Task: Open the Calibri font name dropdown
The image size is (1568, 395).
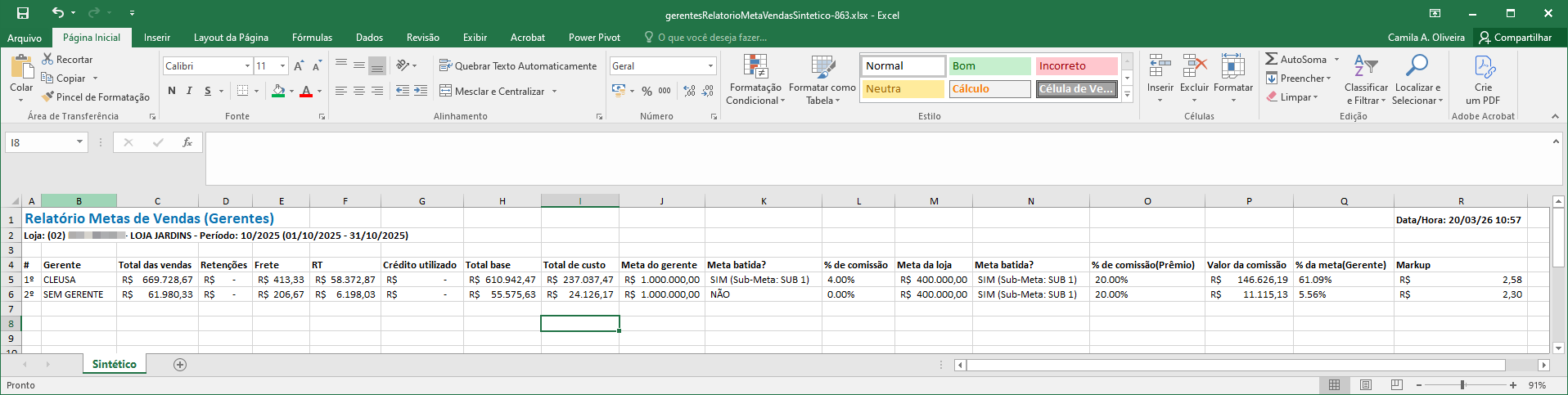Action: point(247,65)
